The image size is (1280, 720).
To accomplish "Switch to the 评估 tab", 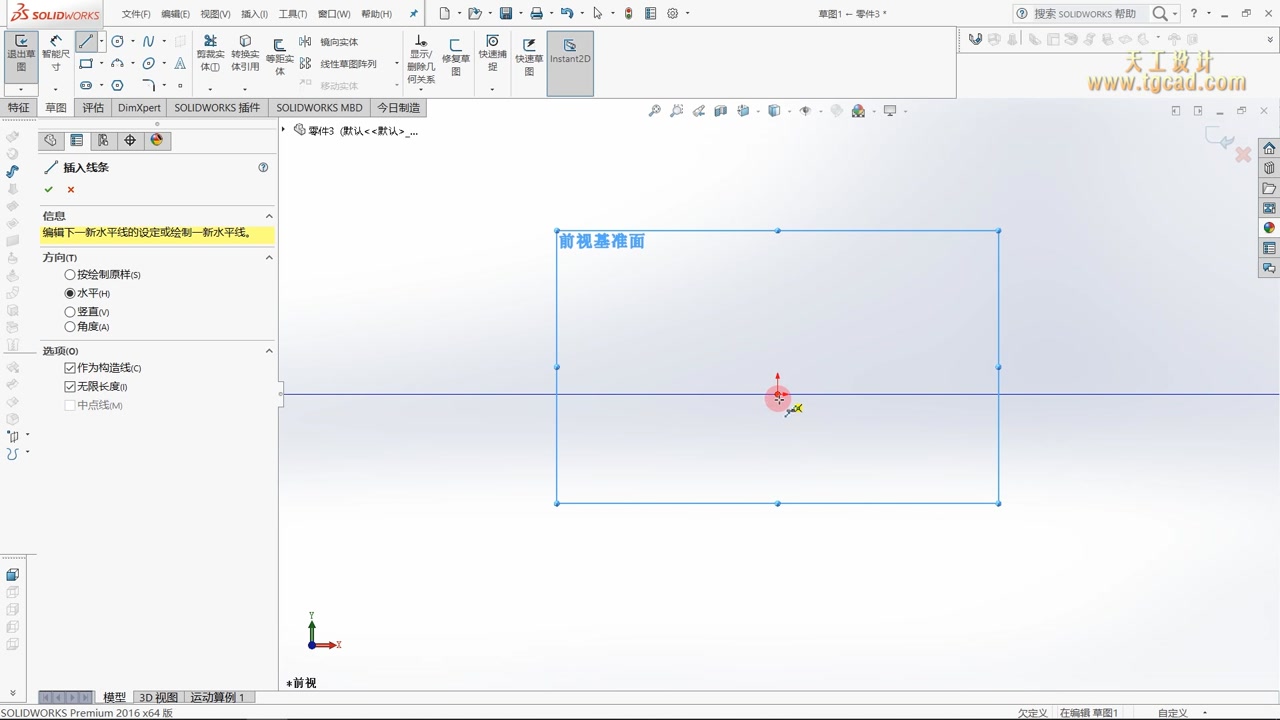I will (x=93, y=107).
